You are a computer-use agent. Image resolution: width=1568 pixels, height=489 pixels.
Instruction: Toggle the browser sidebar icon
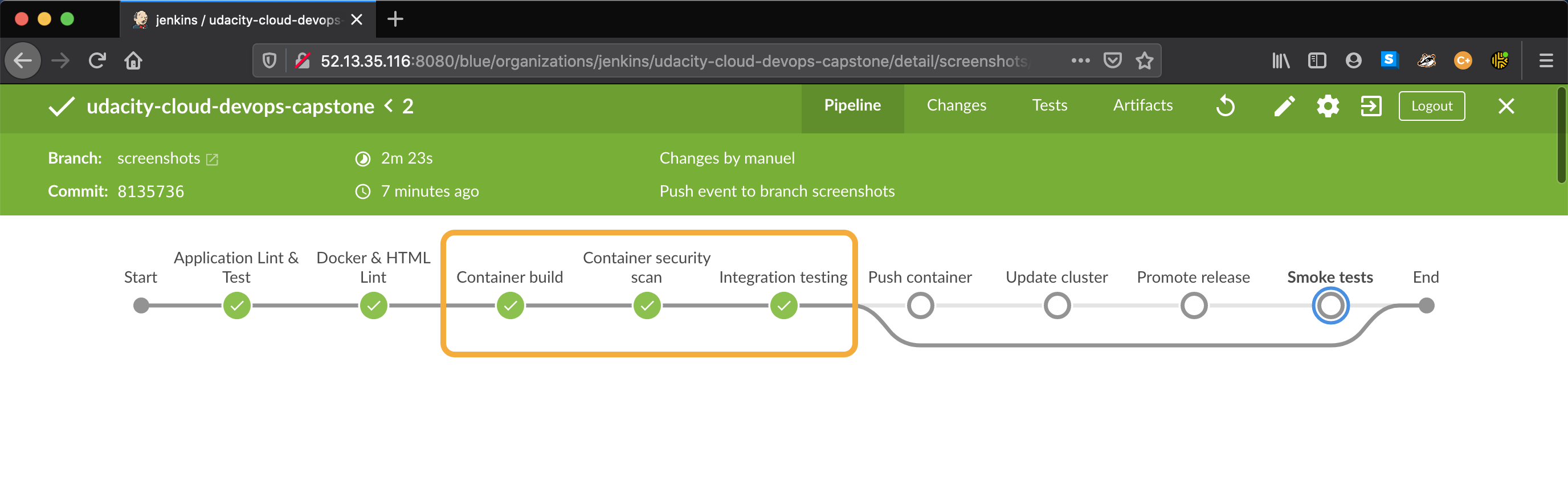tap(1317, 60)
